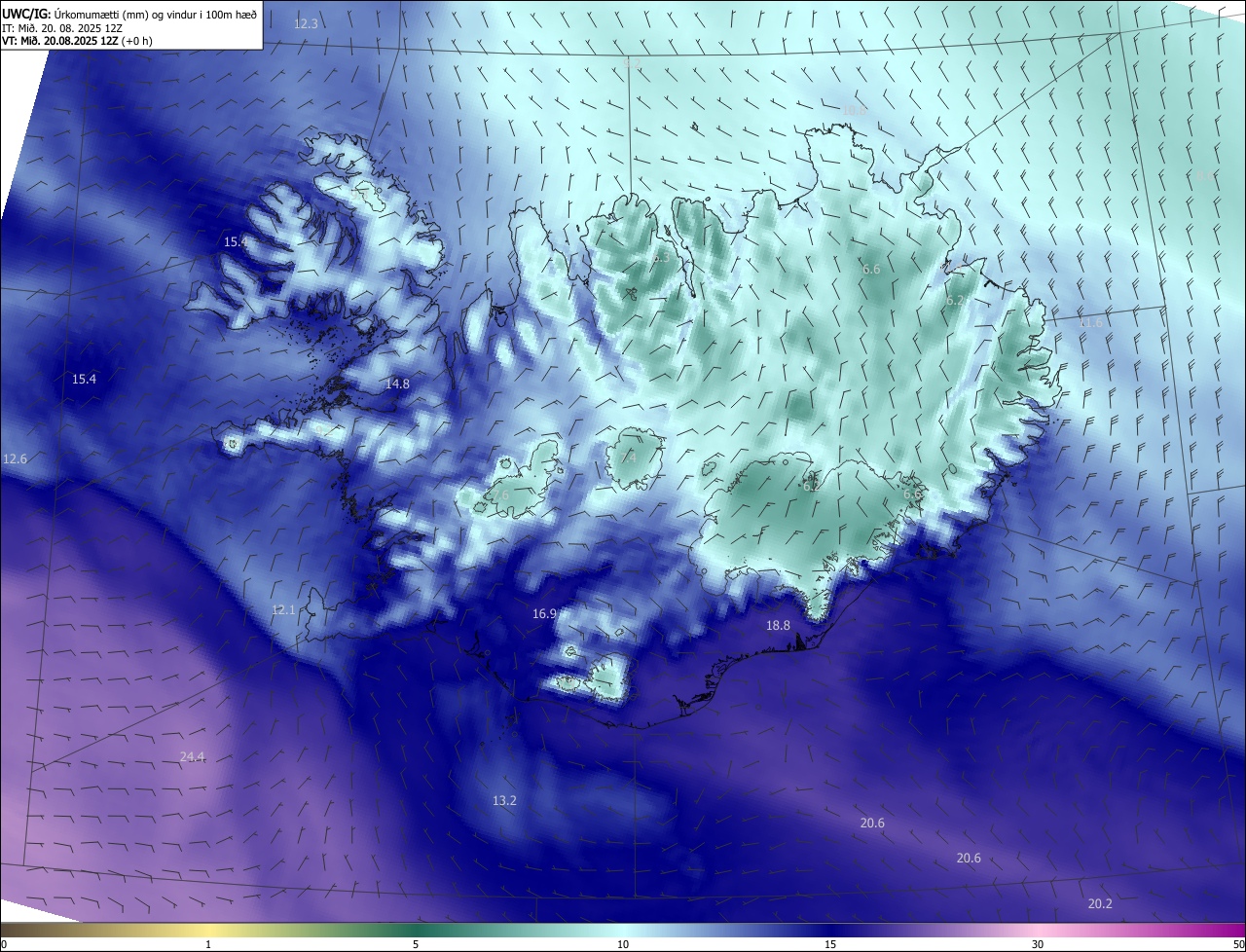Image resolution: width=1246 pixels, height=952 pixels.
Task: Click the 7.4 value on the glacier
Action: pyautogui.click(x=628, y=457)
